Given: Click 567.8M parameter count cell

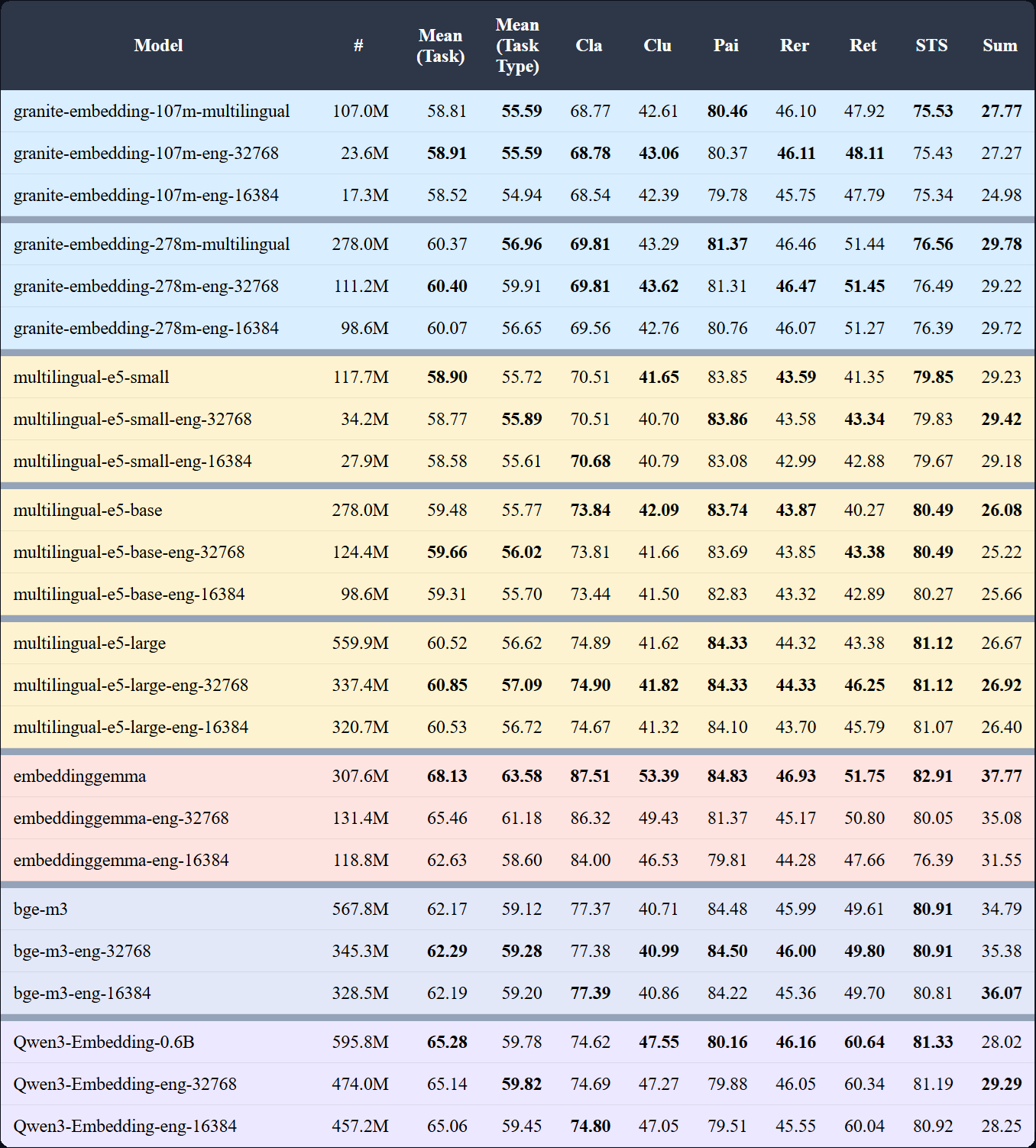Looking at the screenshot, I should (360, 910).
